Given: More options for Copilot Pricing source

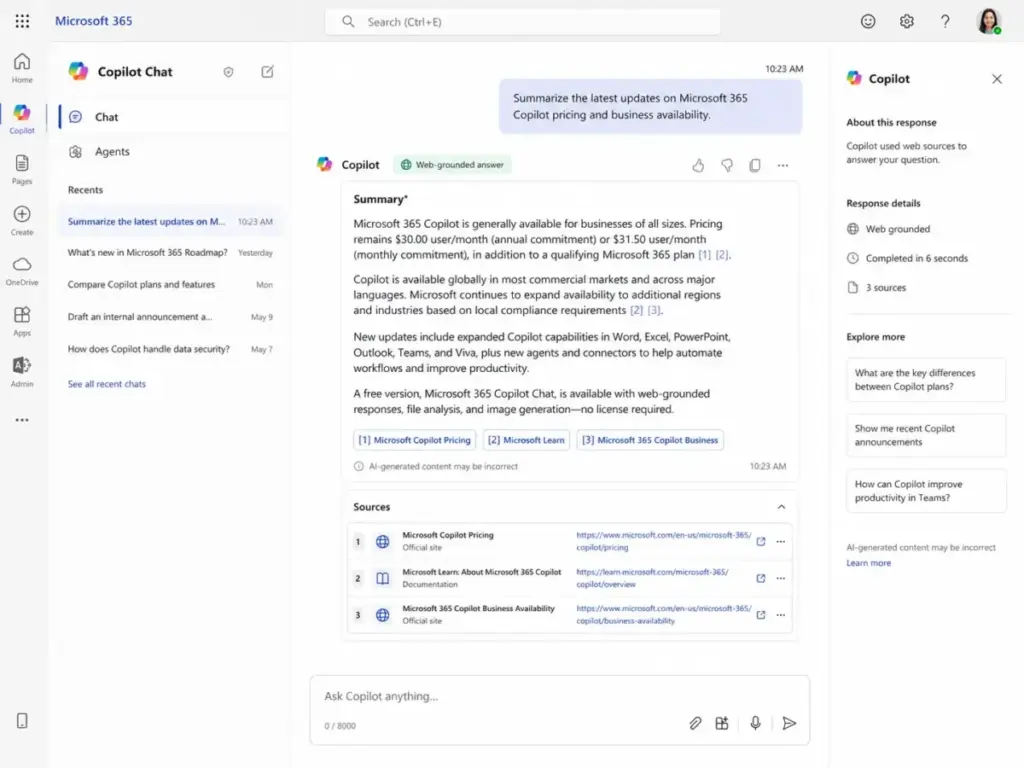Looking at the screenshot, I should point(780,541).
